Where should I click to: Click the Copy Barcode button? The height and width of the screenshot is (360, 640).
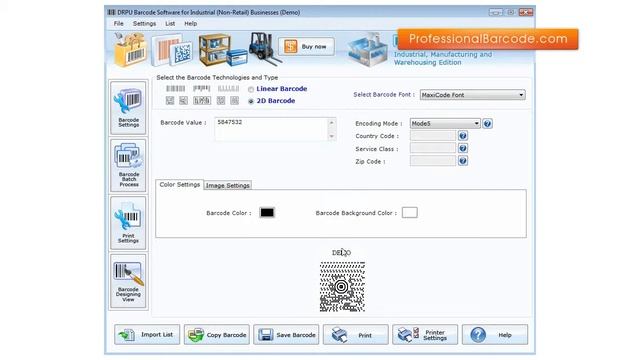click(x=217, y=335)
